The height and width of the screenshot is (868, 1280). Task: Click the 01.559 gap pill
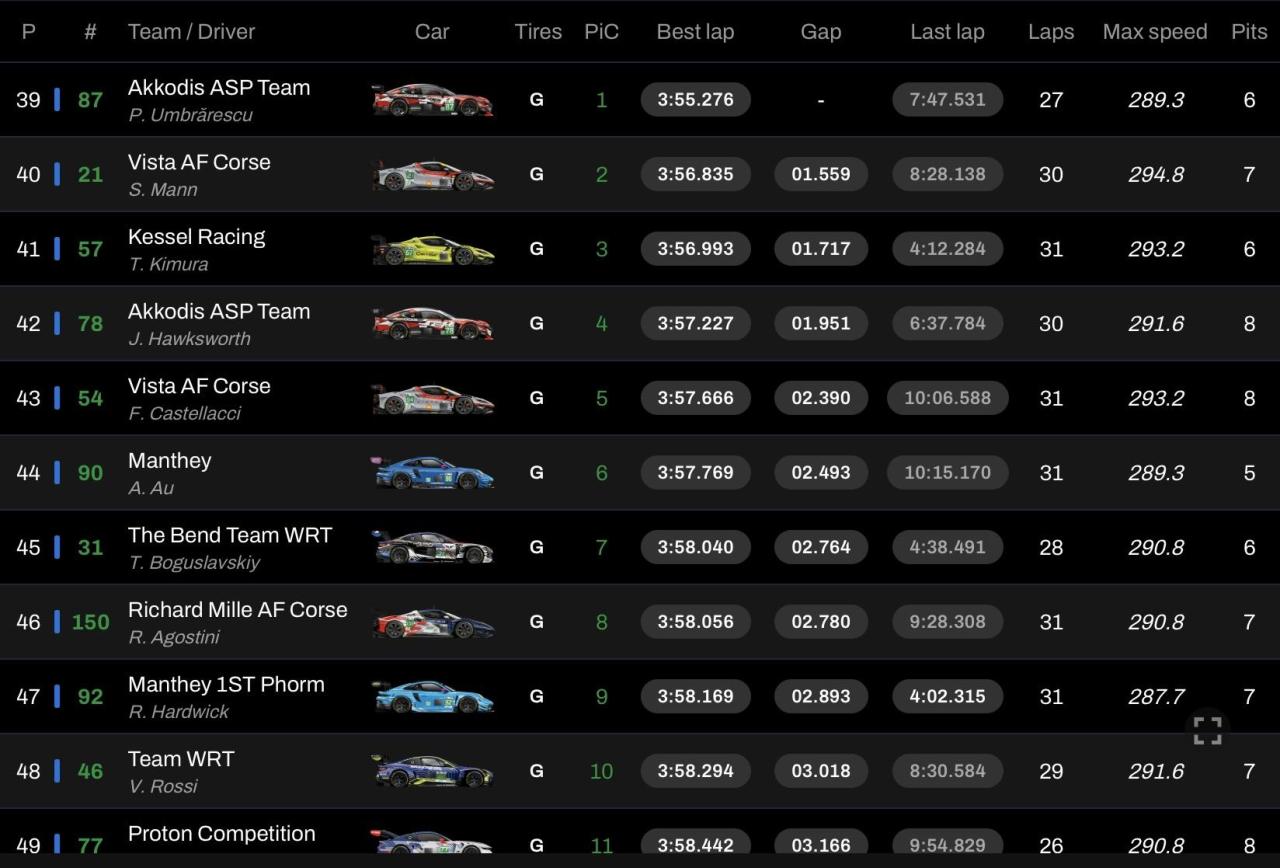[820, 174]
